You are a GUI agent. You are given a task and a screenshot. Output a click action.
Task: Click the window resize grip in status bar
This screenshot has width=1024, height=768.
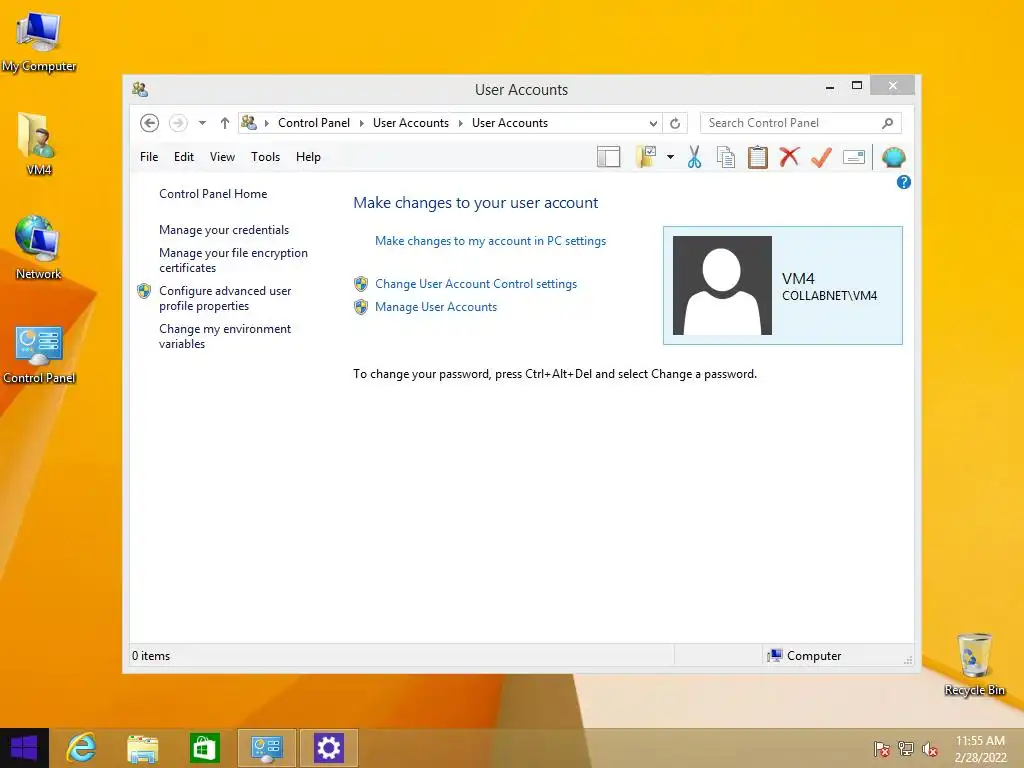907,660
